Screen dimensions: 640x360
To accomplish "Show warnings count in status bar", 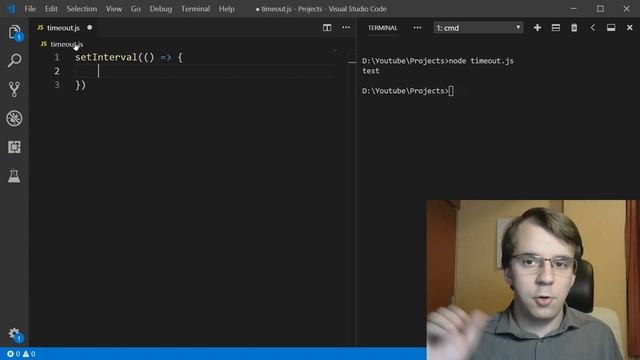I will [29, 354].
